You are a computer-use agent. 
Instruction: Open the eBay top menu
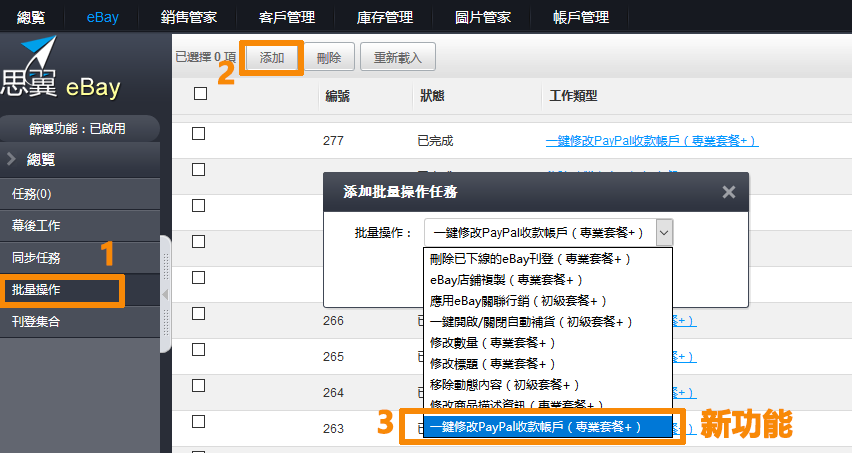pos(102,17)
